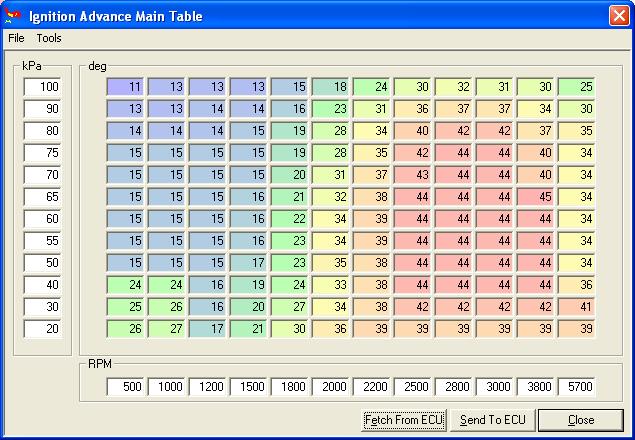Select the cell at 90 kPa, 2000 RPM
635x440 pixels.
point(330,109)
